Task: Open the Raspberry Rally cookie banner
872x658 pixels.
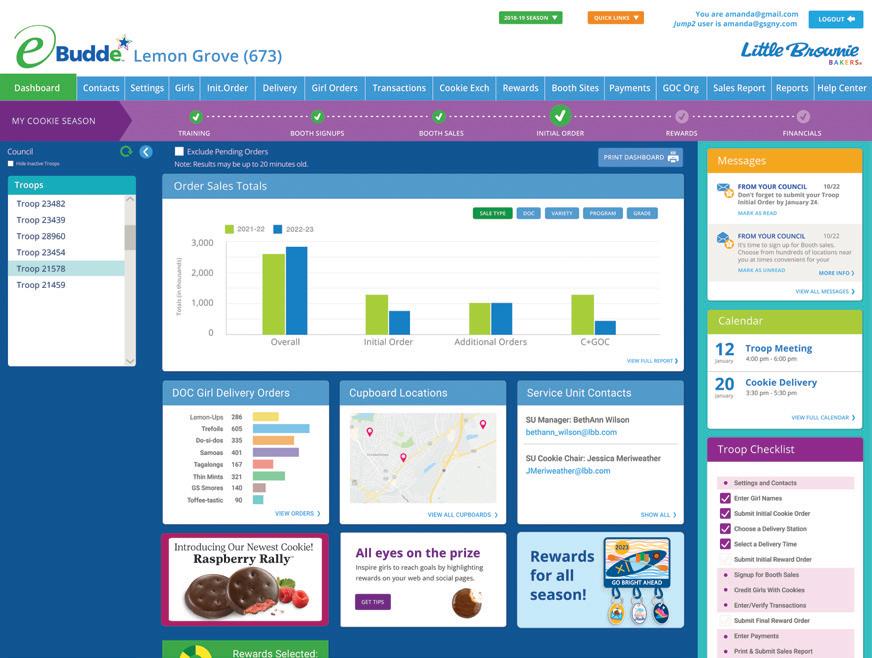Action: [x=245, y=580]
